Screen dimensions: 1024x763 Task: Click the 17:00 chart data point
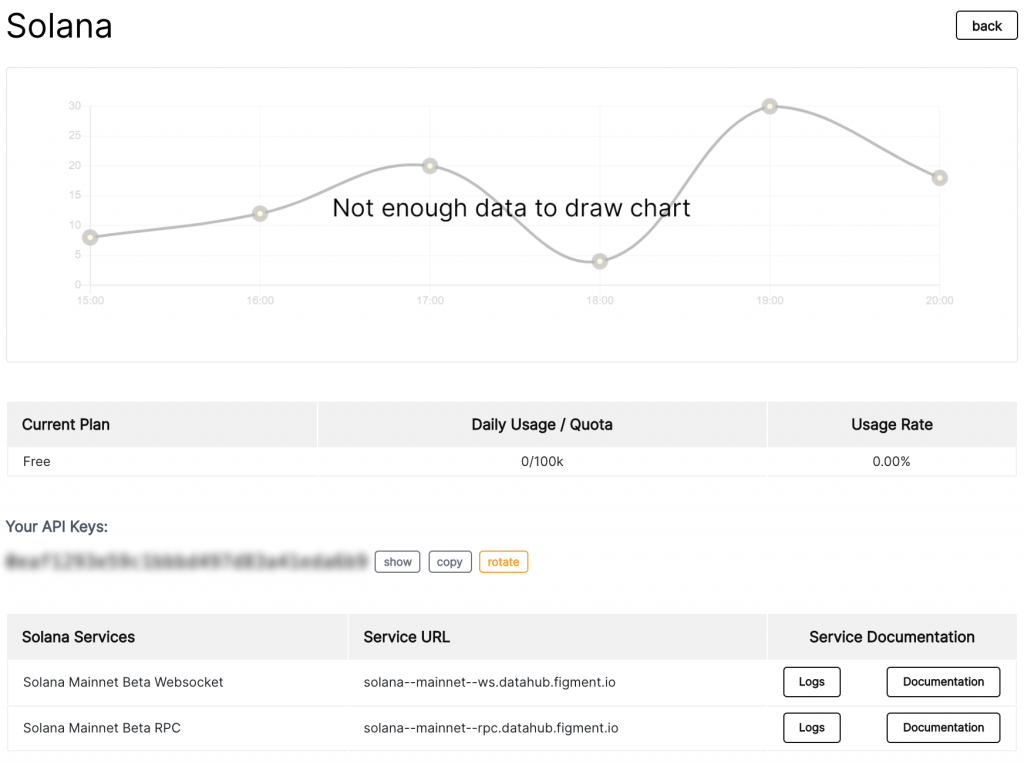[x=430, y=166]
